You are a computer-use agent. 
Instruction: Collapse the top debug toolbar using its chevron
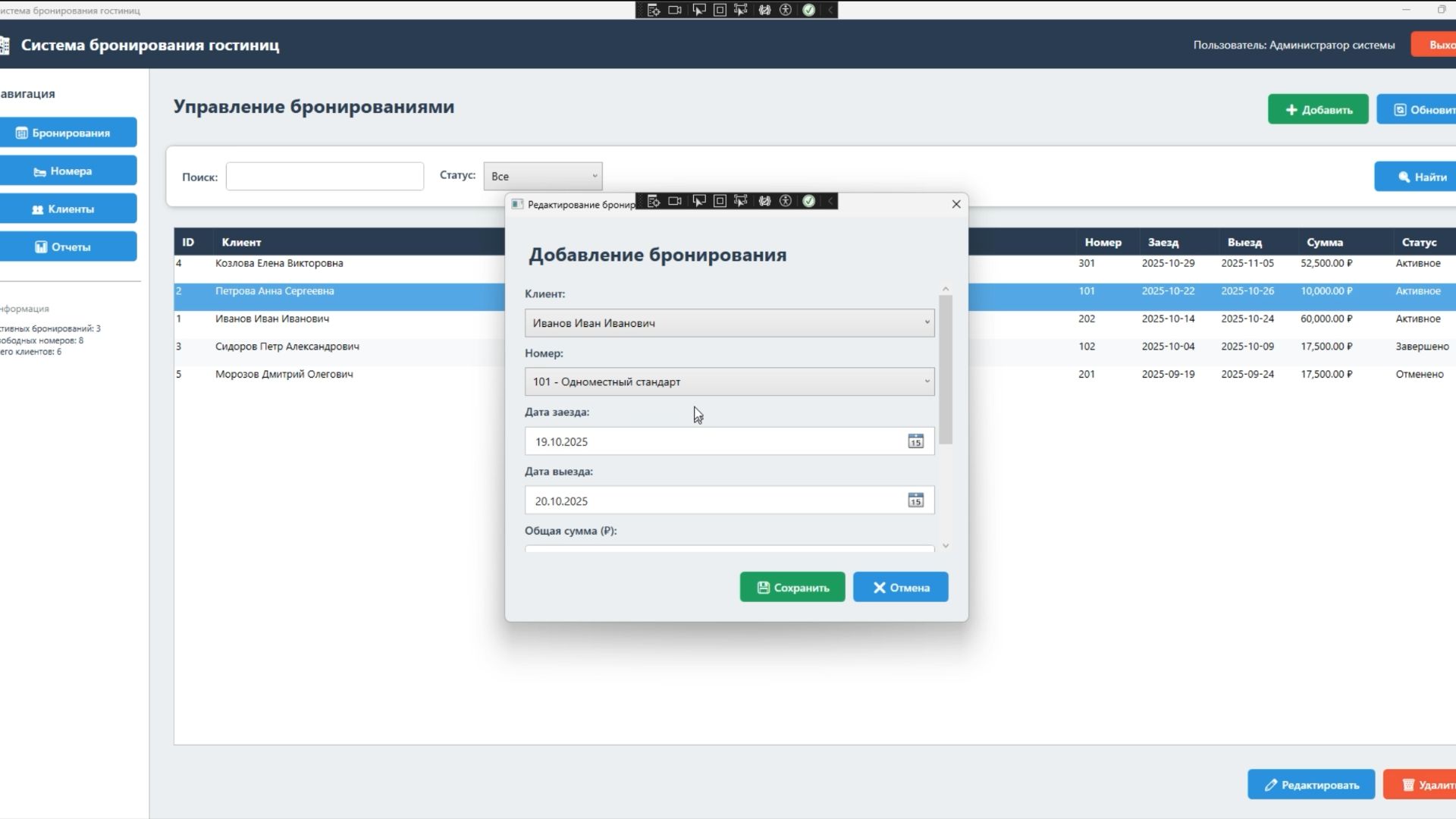(x=830, y=10)
